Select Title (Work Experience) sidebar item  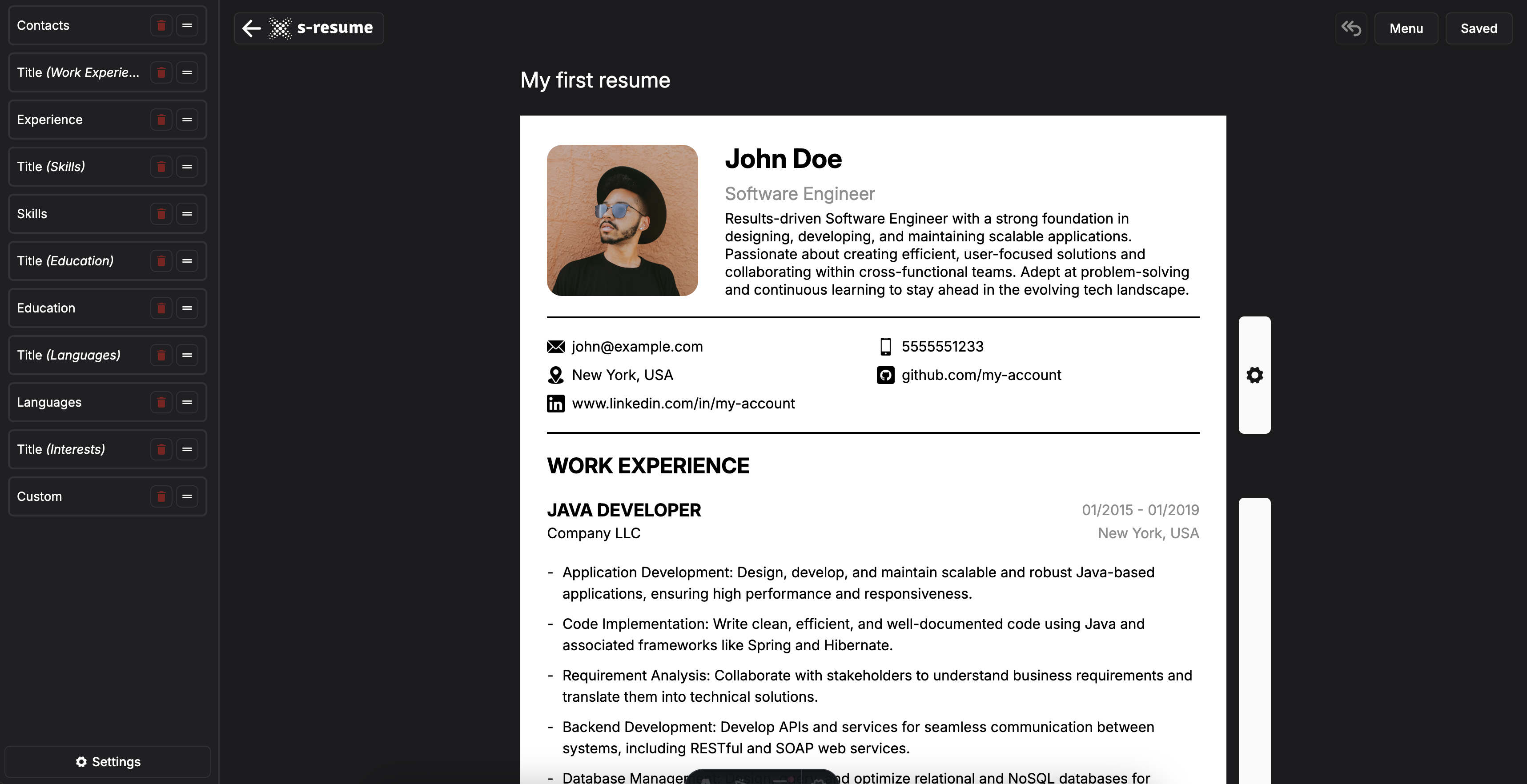pos(78,72)
